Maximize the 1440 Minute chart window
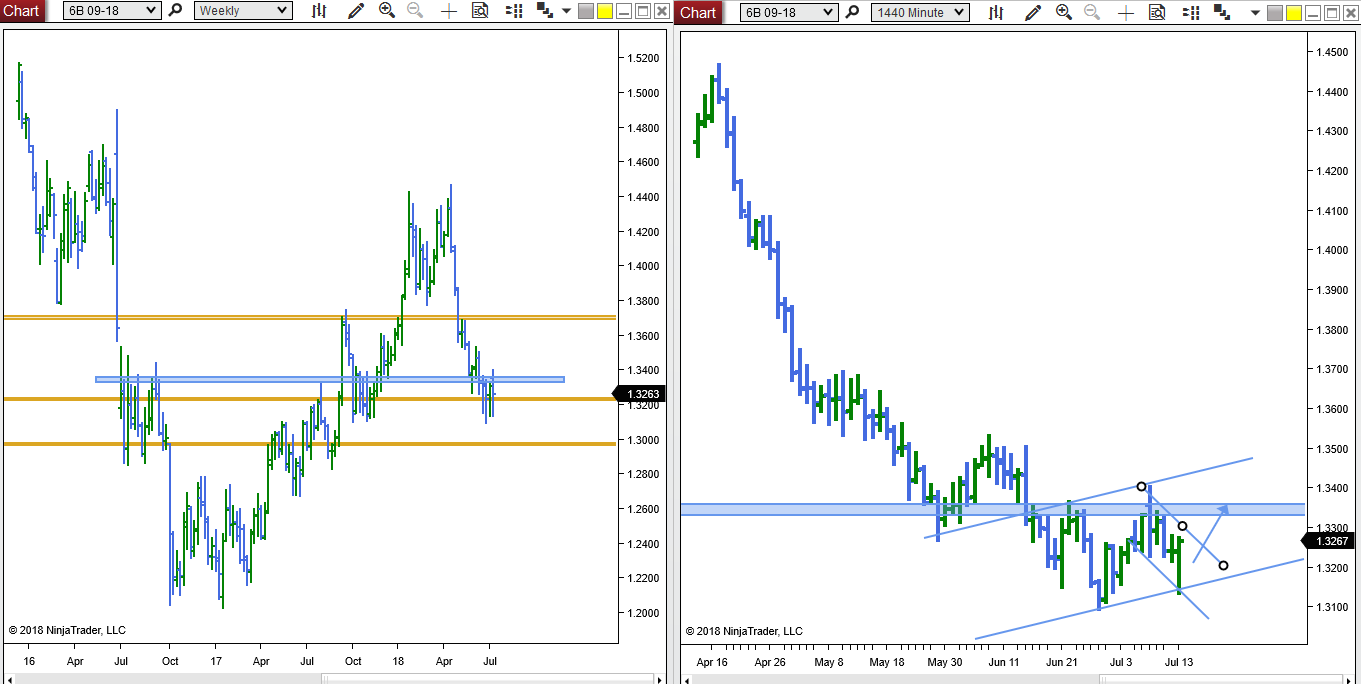The image size is (1361, 684). (1330, 12)
